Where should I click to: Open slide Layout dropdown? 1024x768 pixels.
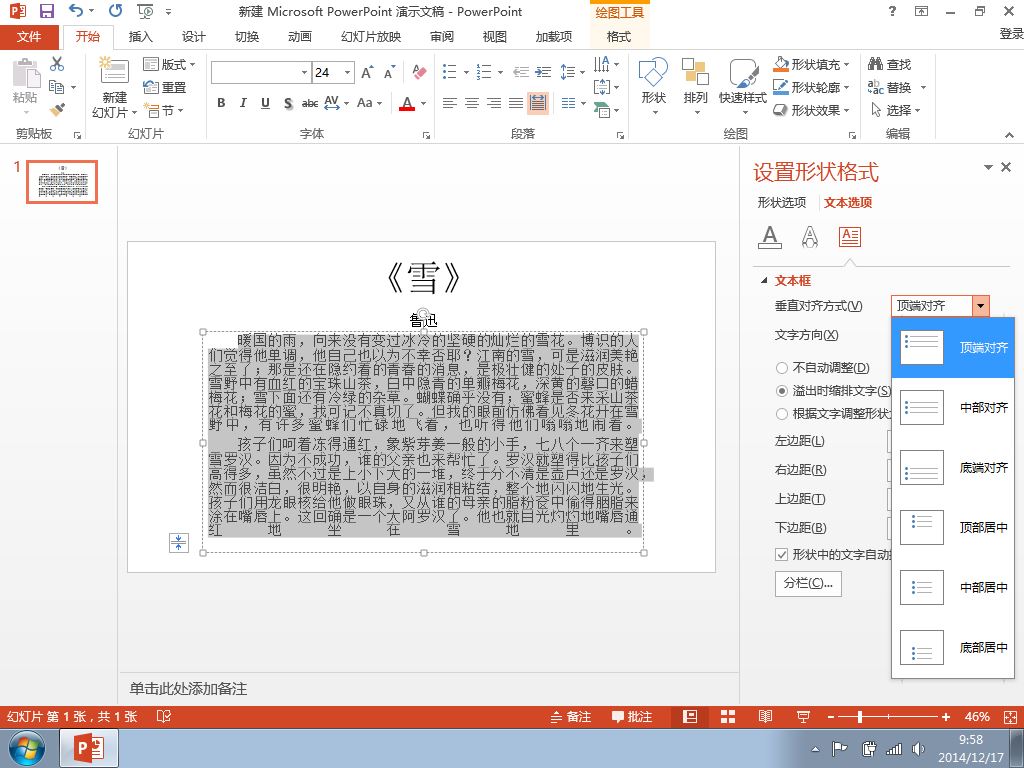pos(169,64)
